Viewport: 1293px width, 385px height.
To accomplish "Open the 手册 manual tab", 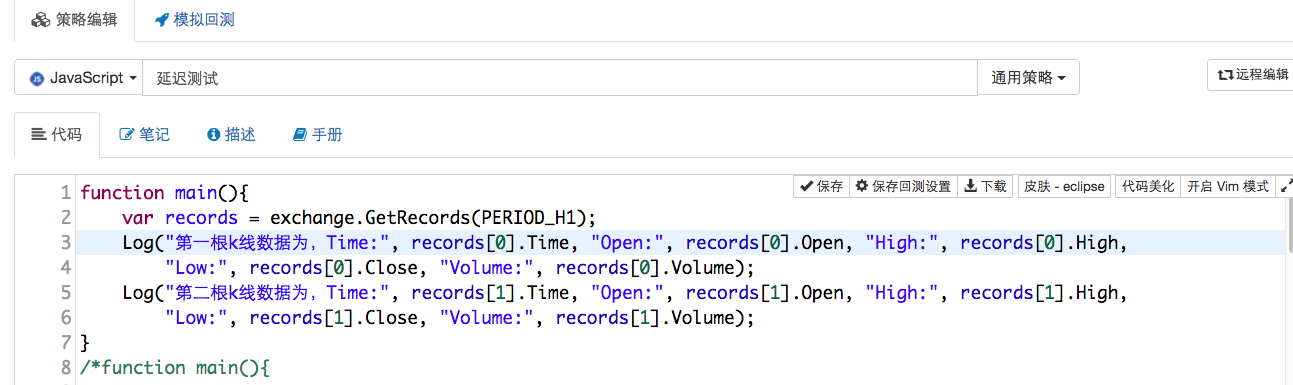I will [318, 134].
